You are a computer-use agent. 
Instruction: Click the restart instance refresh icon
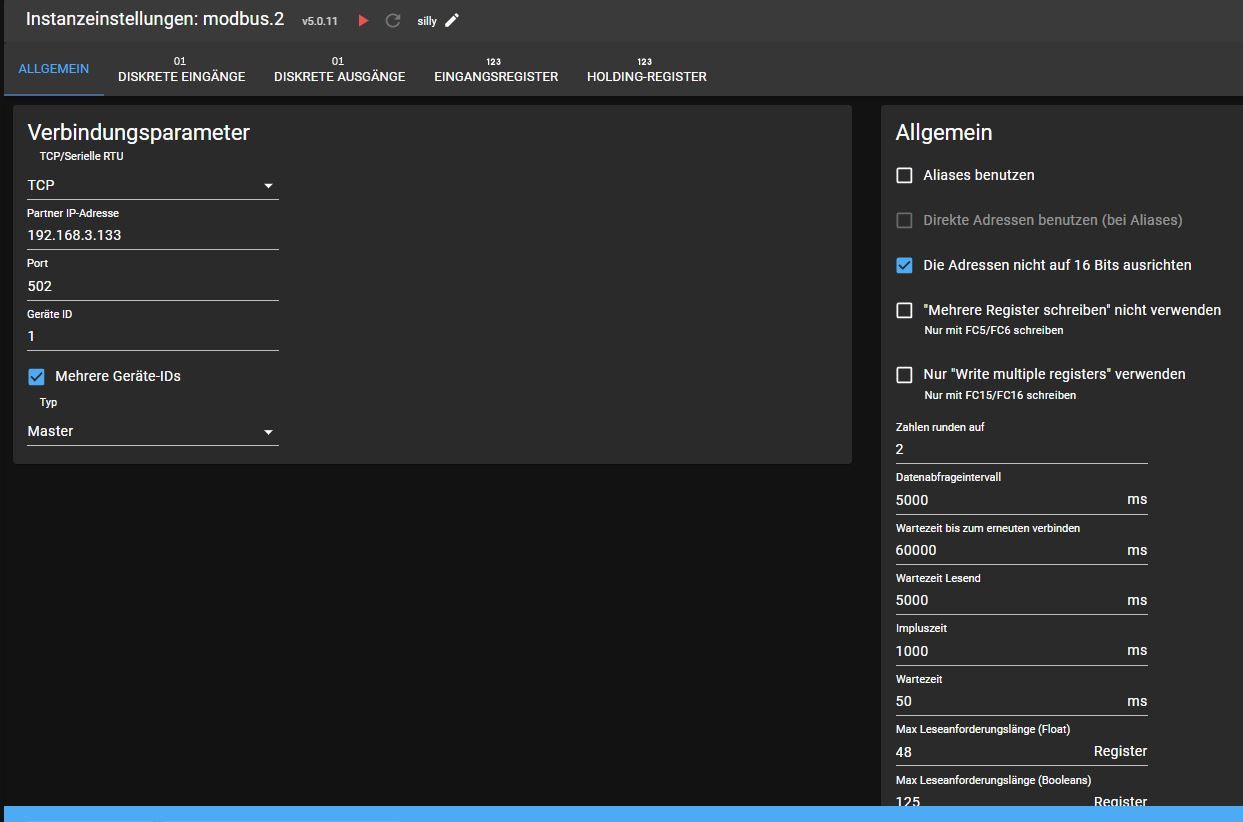pos(393,21)
